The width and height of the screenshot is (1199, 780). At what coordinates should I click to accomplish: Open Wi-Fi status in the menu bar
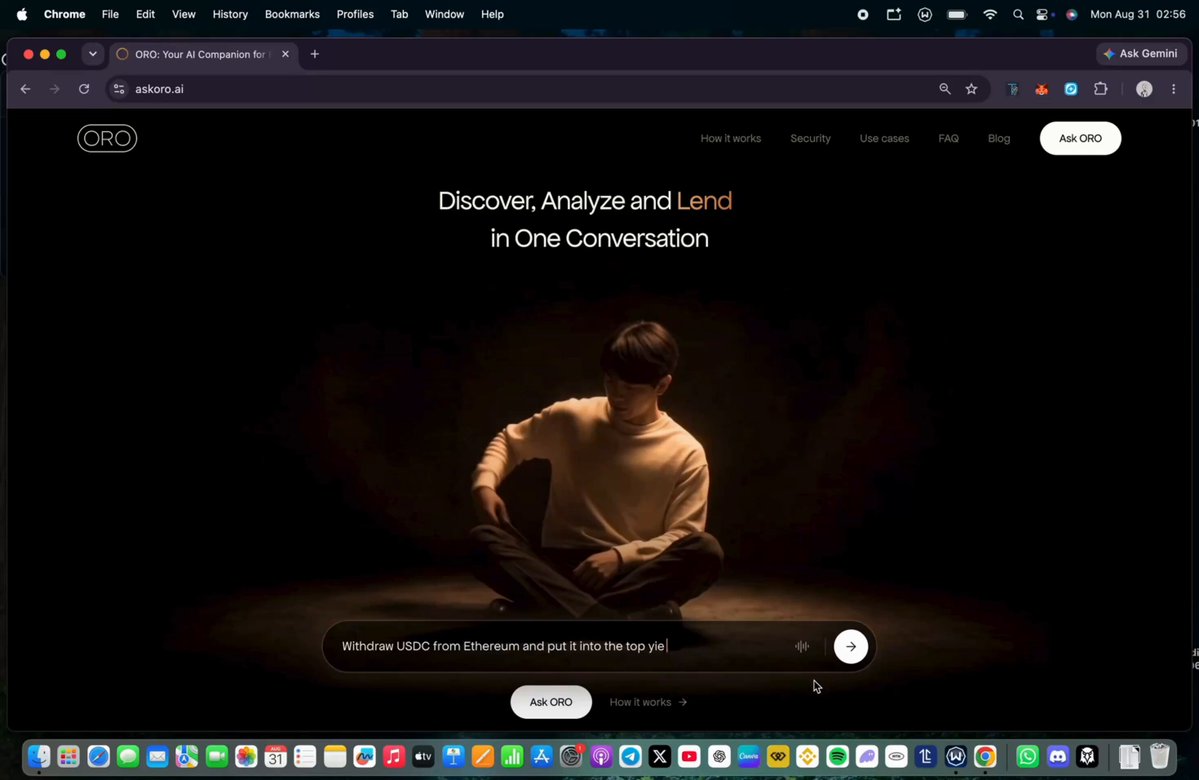tap(989, 15)
